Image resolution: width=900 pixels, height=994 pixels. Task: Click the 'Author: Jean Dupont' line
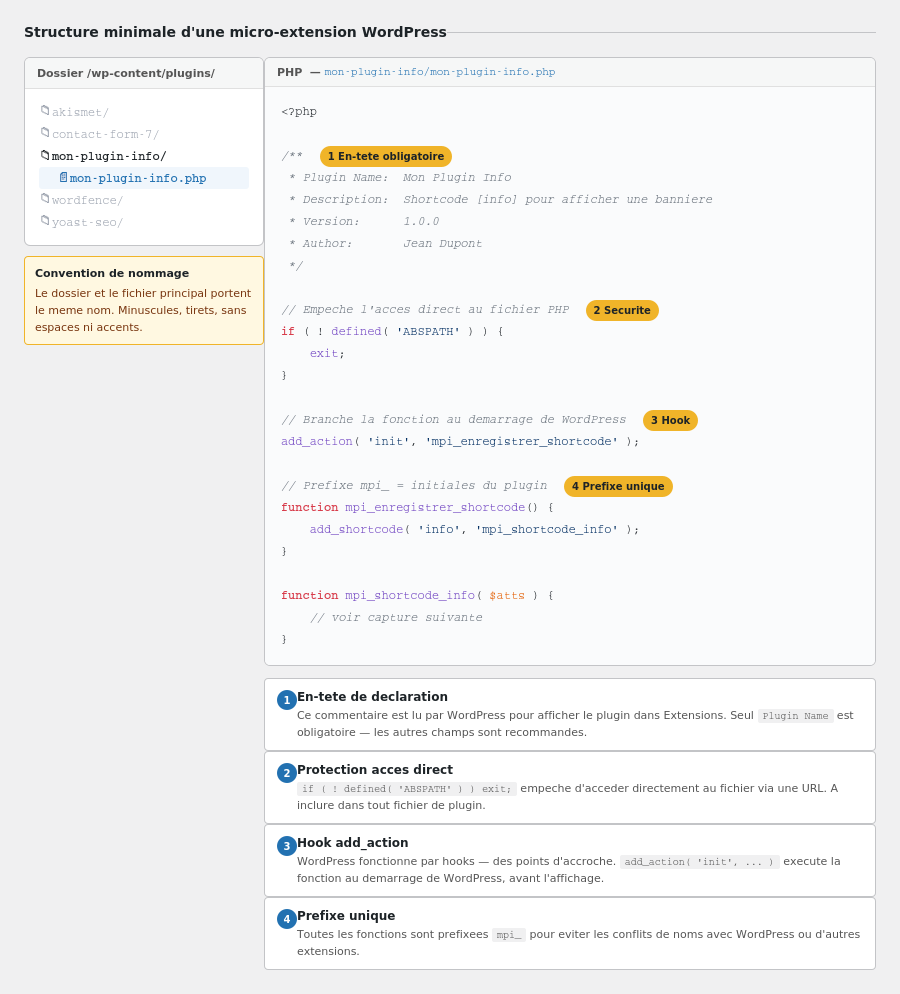tap(385, 243)
